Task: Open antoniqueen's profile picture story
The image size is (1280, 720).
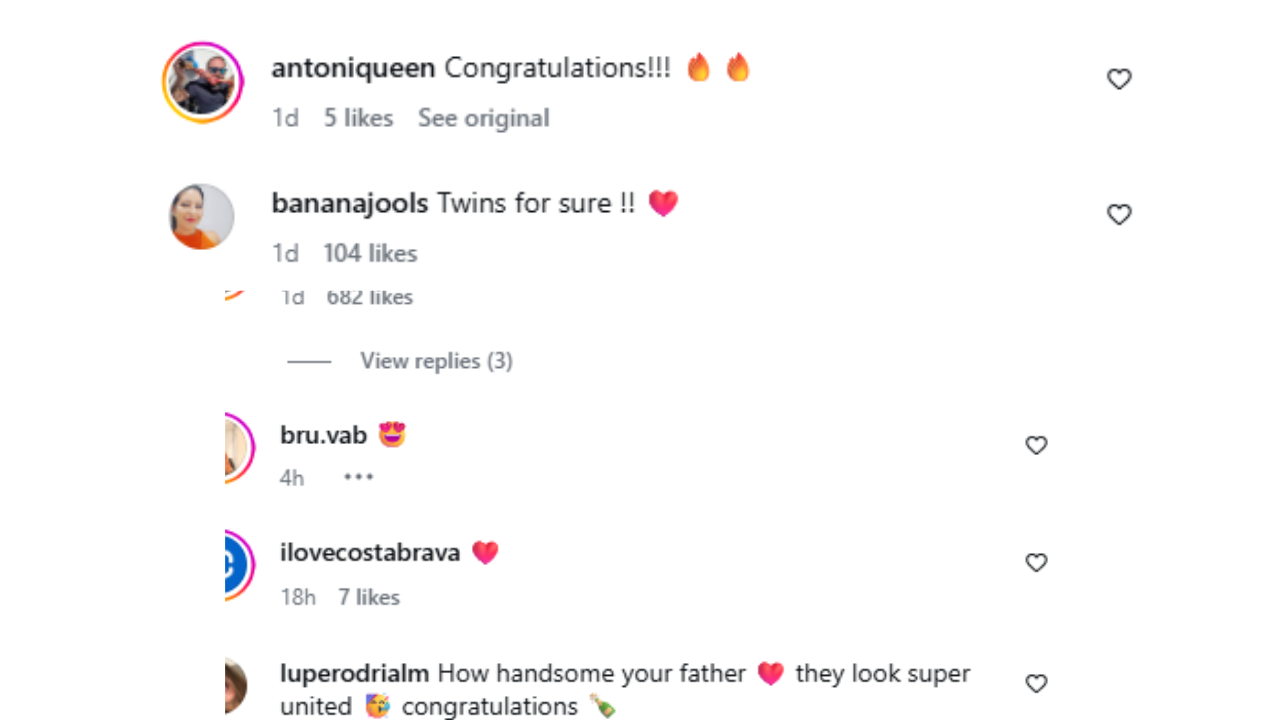Action: 203,82
